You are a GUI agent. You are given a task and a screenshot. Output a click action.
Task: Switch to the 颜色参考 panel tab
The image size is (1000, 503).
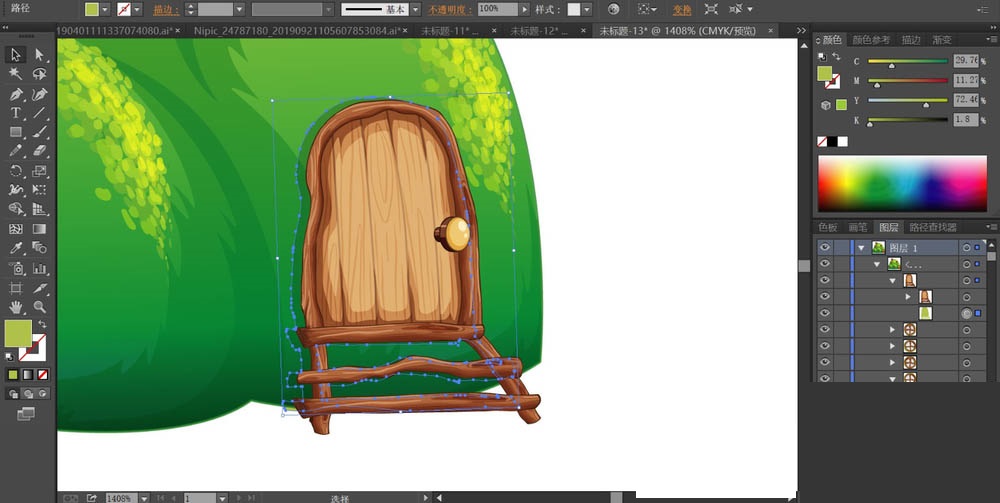pyautogui.click(x=871, y=40)
